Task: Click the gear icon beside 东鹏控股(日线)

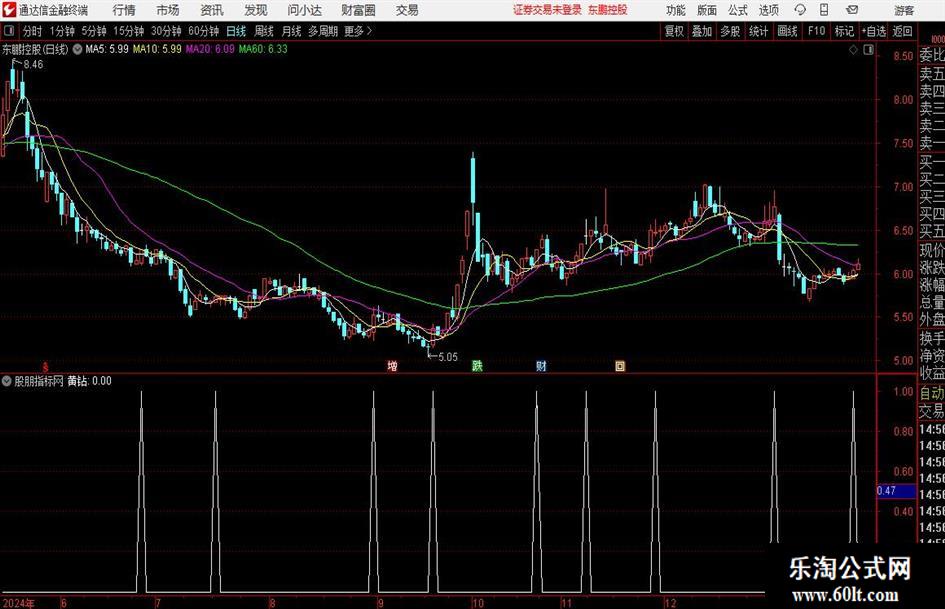Action: [x=77, y=49]
